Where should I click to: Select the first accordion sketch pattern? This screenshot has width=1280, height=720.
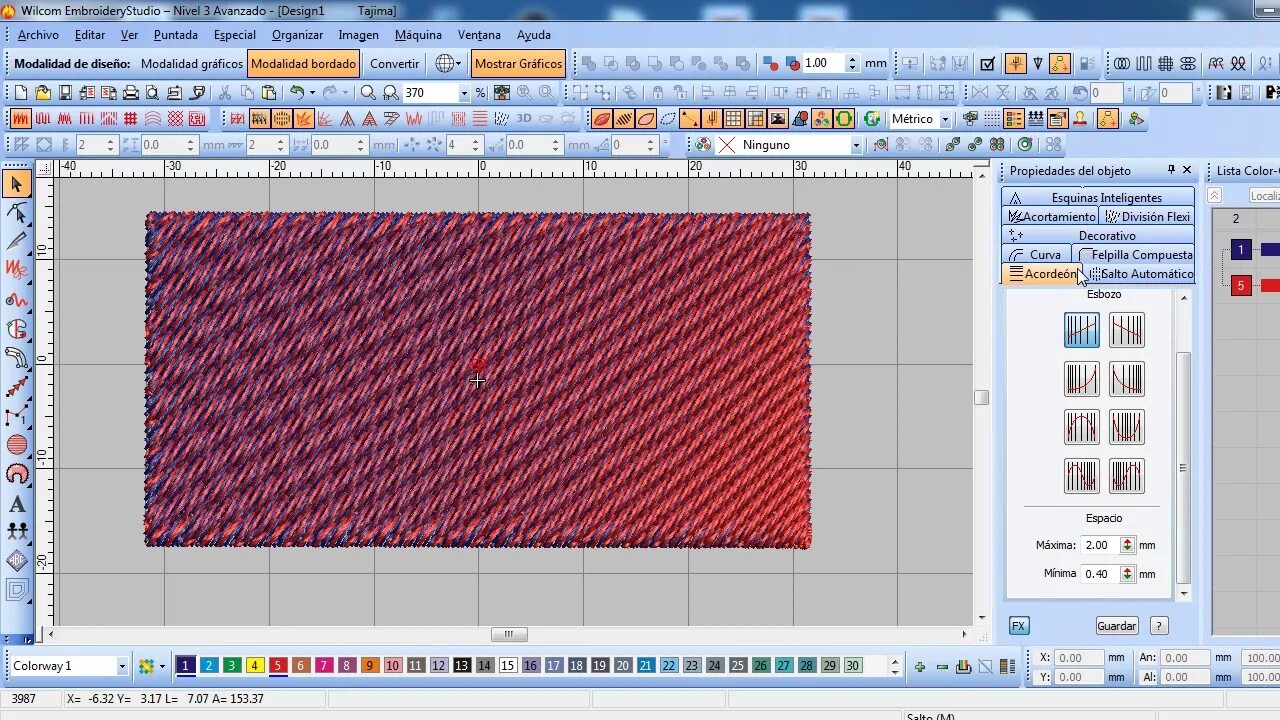(1081, 330)
